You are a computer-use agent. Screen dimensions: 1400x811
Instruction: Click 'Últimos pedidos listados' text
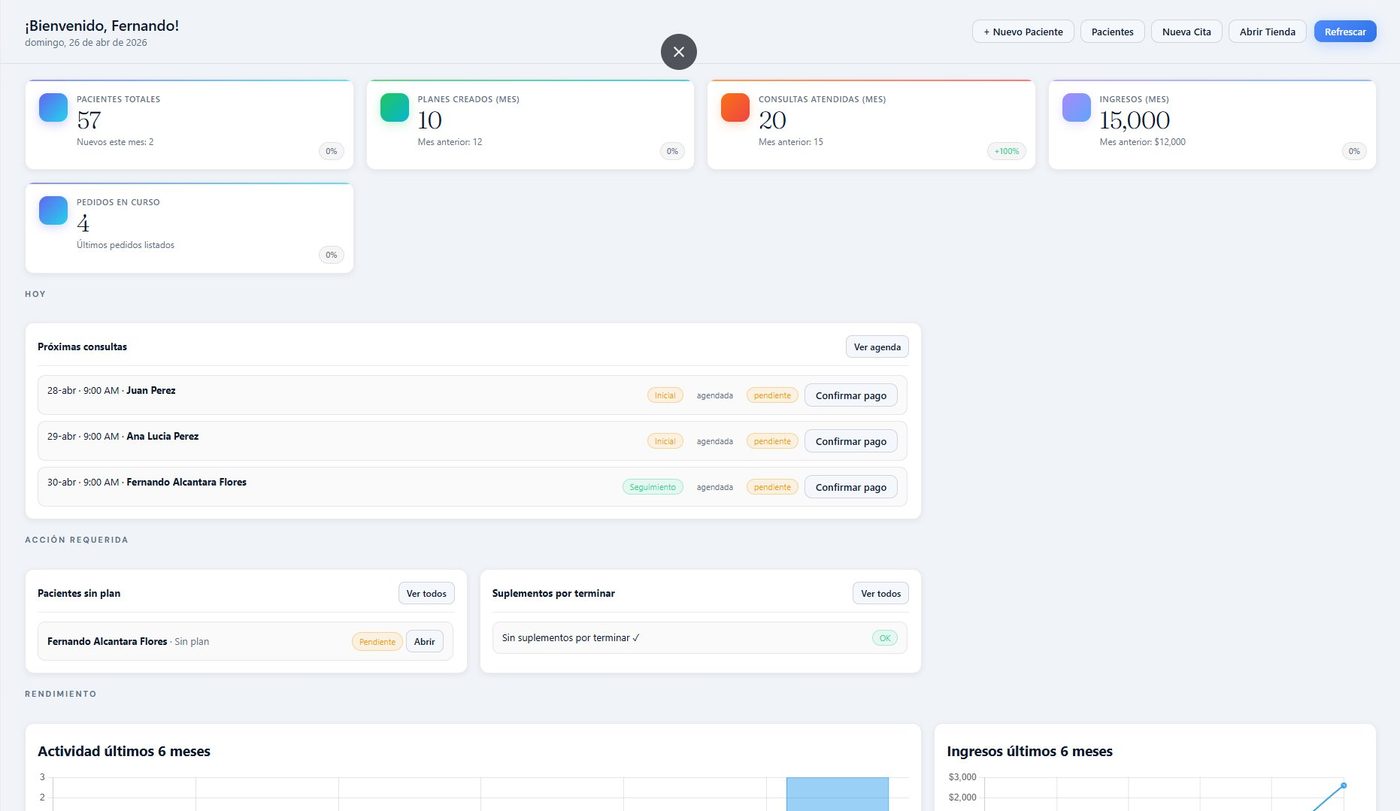[125, 245]
